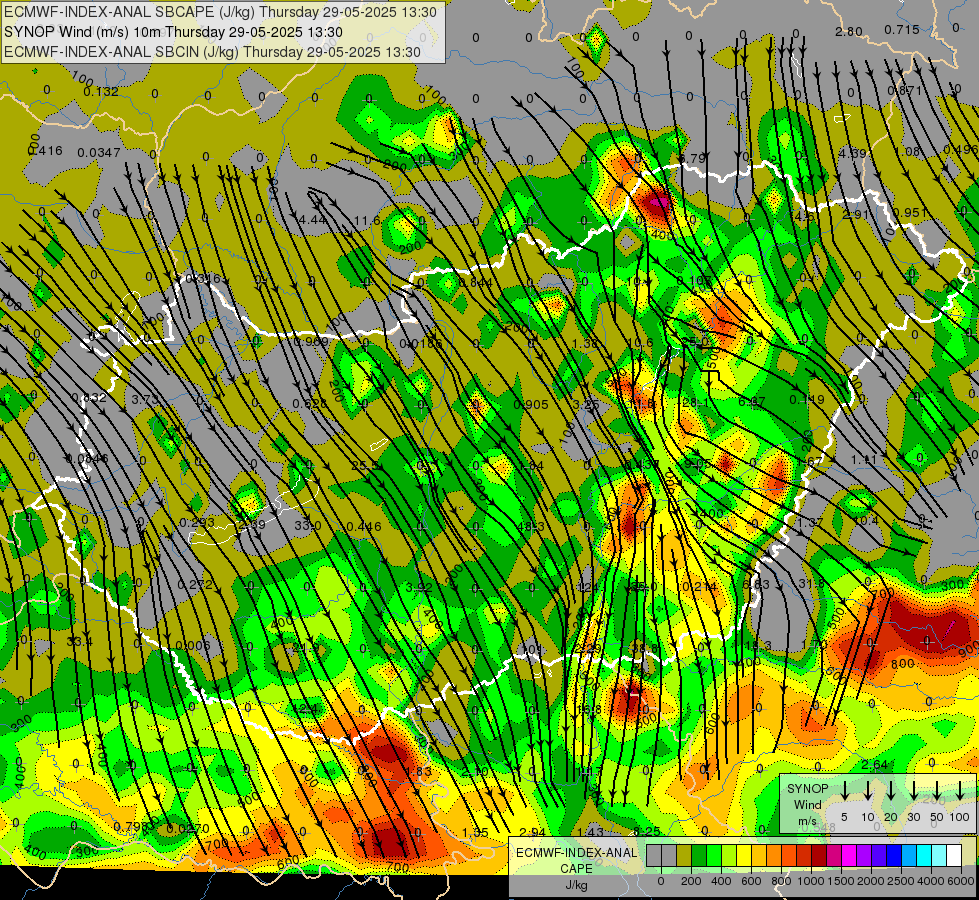Image resolution: width=979 pixels, height=900 pixels.
Task: Click the 1500 tick label on the CAPE scale
Action: pos(841,881)
